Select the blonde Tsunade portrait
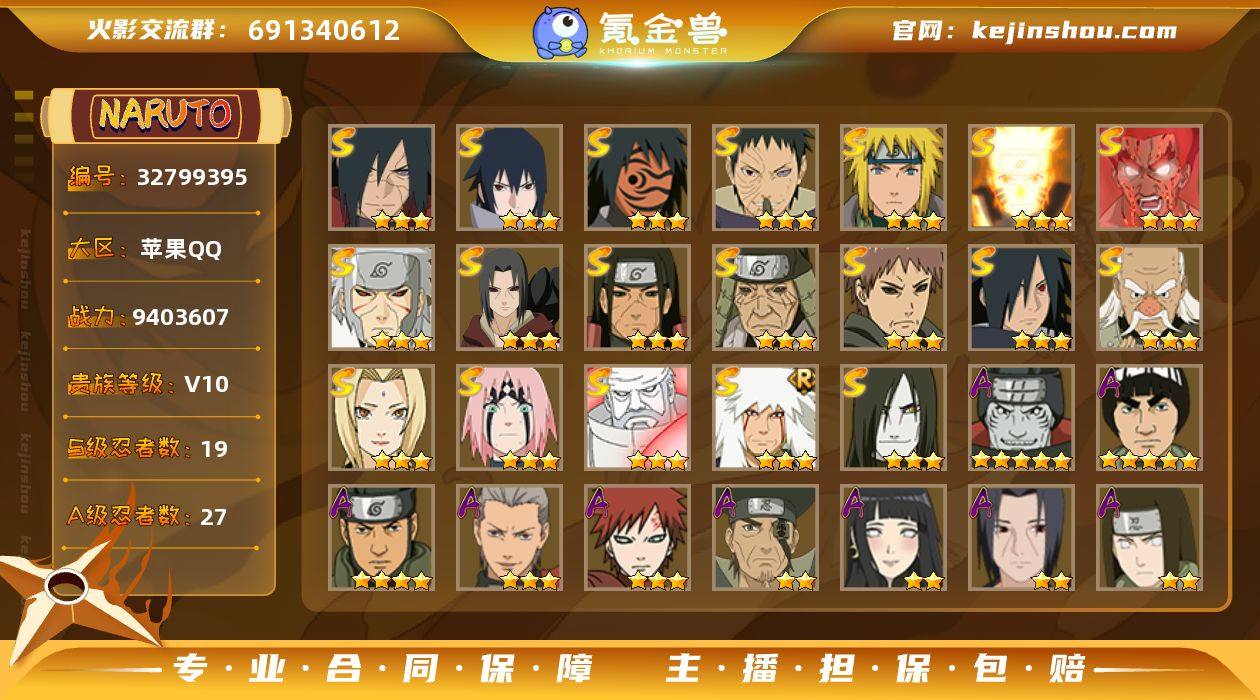This screenshot has height=700, width=1260. click(382, 418)
